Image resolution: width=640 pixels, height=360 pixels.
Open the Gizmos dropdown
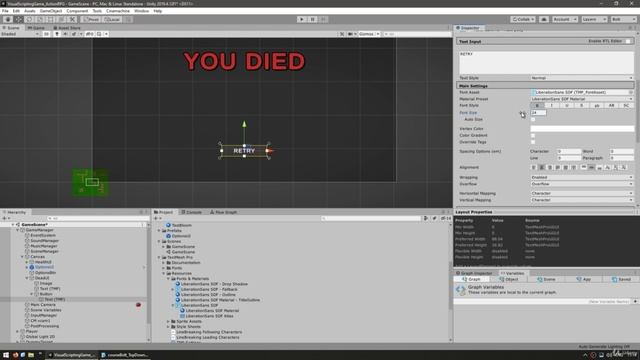coord(368,34)
